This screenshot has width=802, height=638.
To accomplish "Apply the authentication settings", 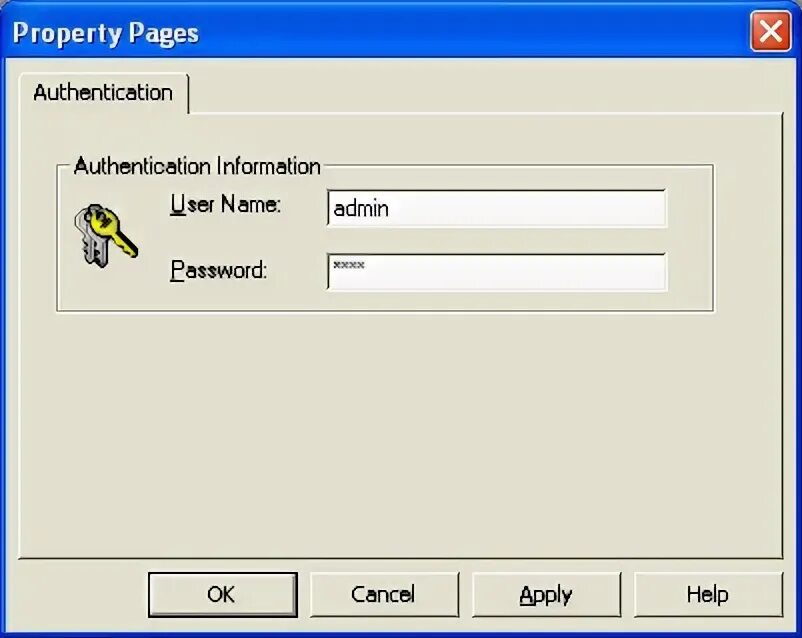I will [x=546, y=595].
